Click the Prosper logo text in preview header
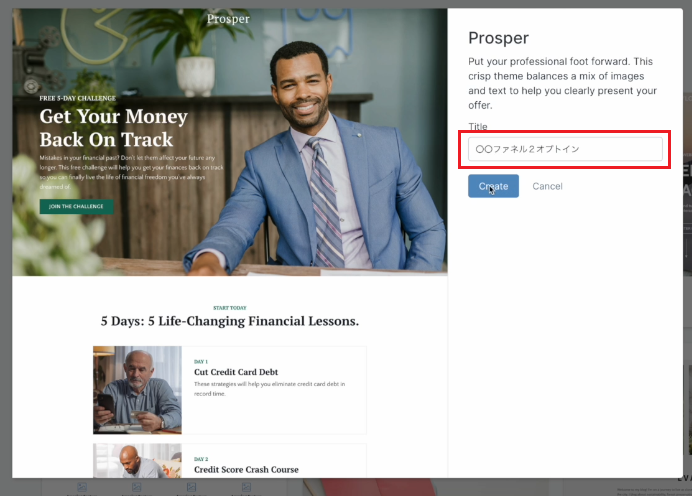 228,19
